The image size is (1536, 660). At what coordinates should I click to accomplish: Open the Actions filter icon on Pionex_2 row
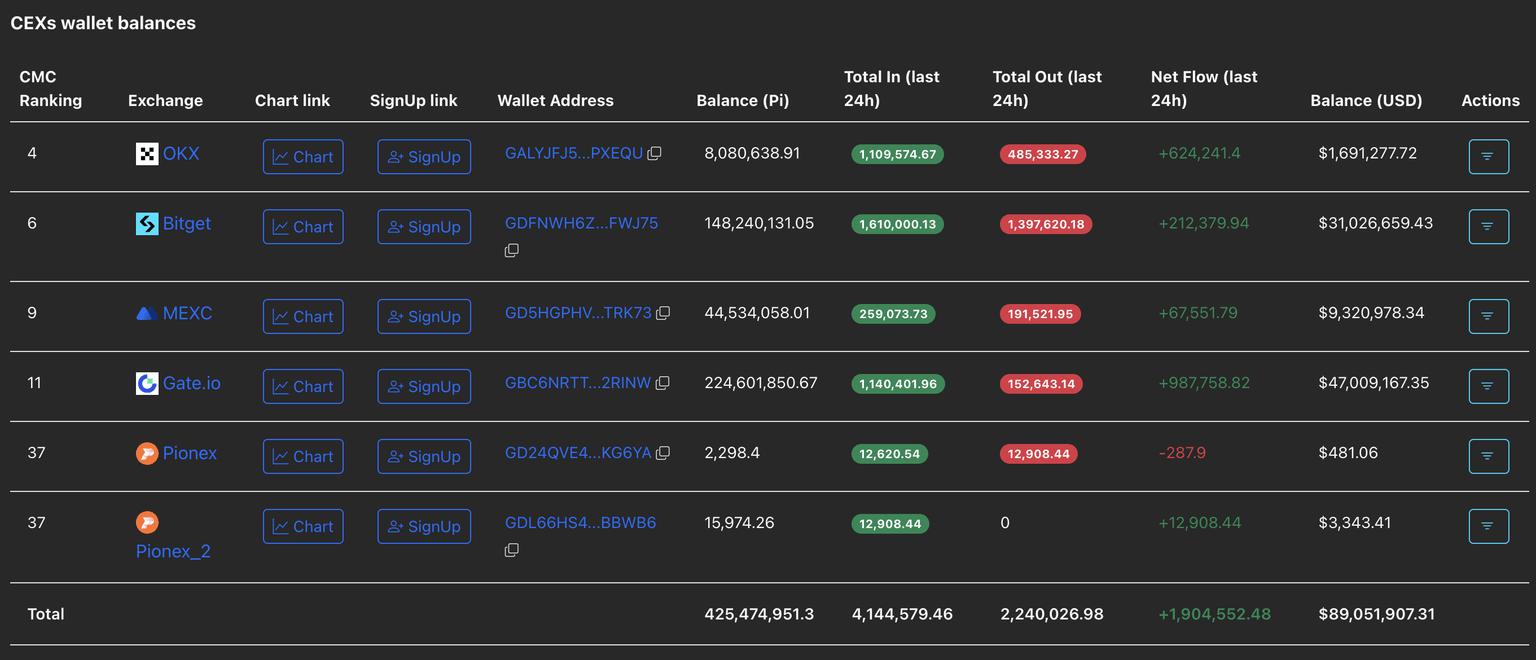click(x=1488, y=526)
